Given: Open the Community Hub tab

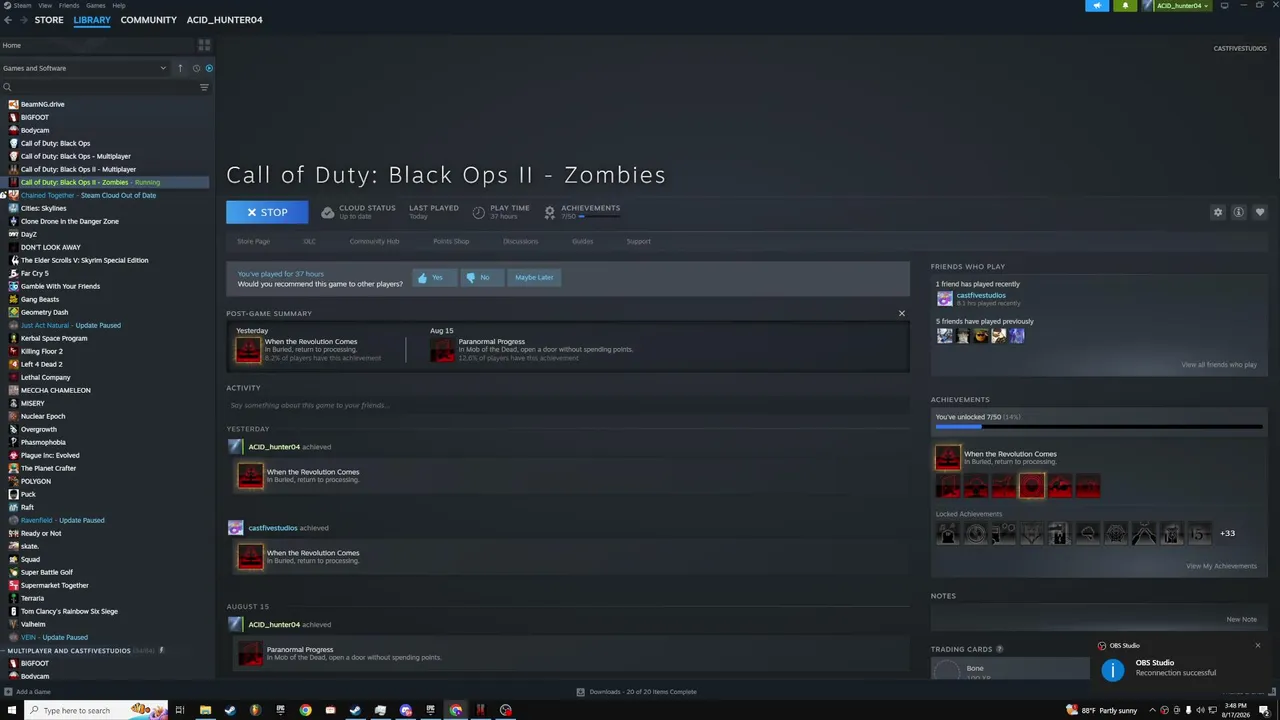Looking at the screenshot, I should 374,241.
